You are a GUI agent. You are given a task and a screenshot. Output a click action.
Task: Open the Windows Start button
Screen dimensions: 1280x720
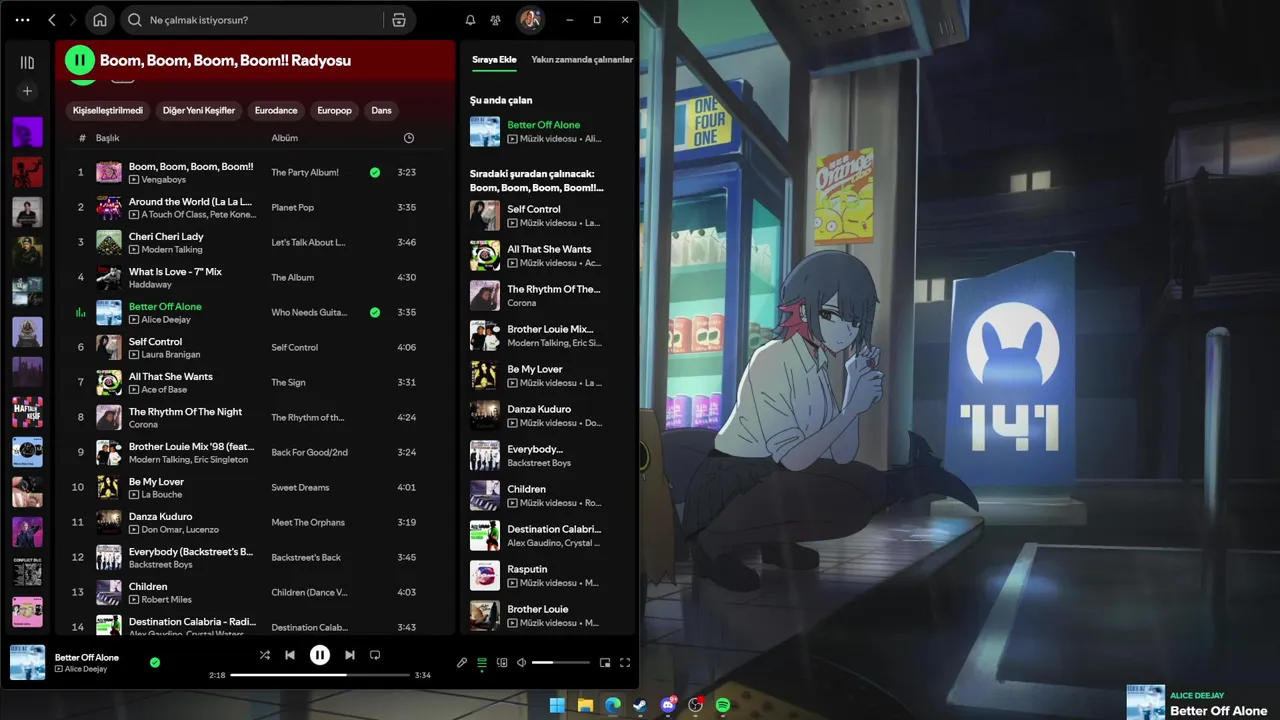(558, 705)
